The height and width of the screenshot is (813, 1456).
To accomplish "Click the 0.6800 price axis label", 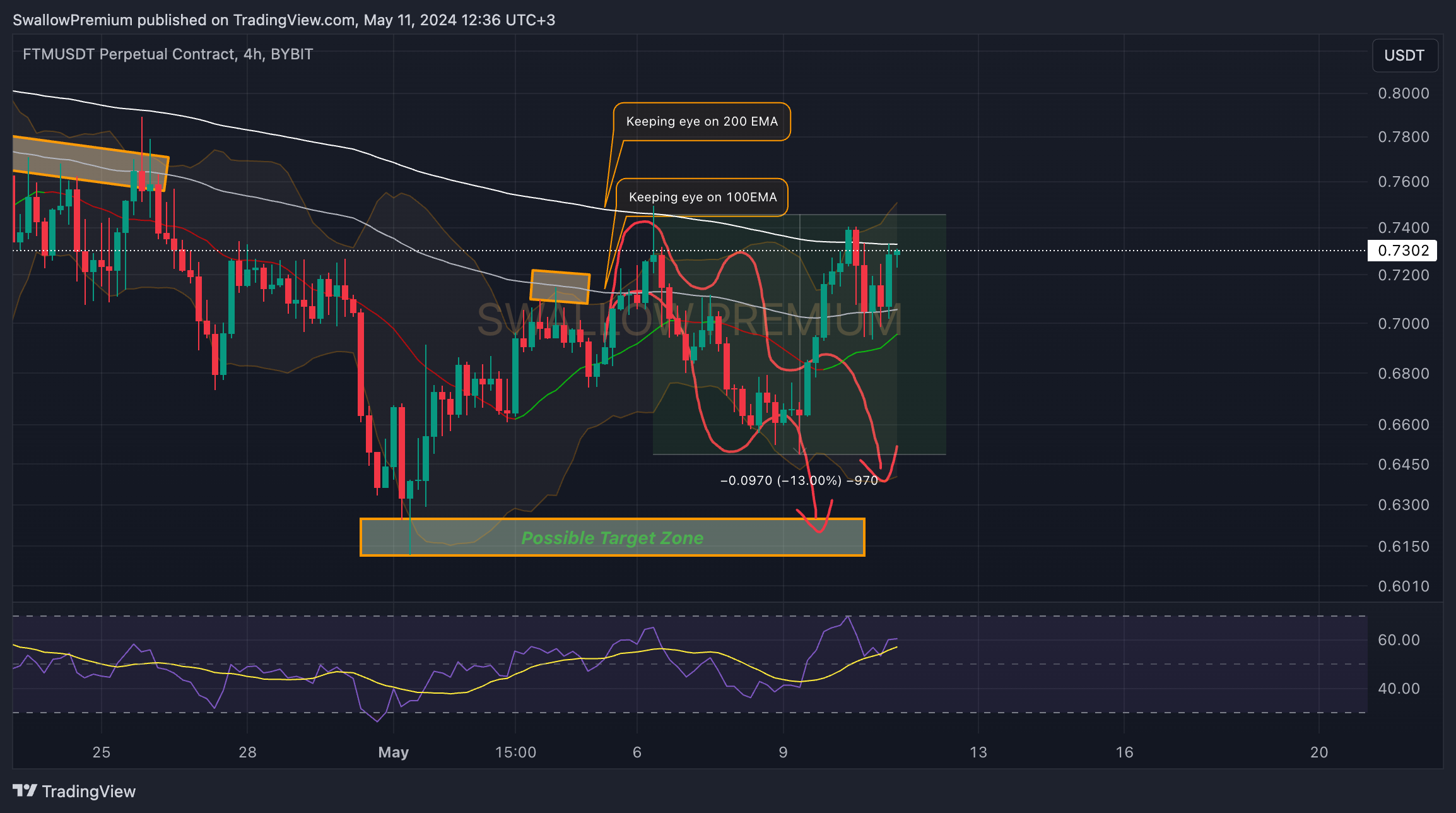I will (1404, 374).
